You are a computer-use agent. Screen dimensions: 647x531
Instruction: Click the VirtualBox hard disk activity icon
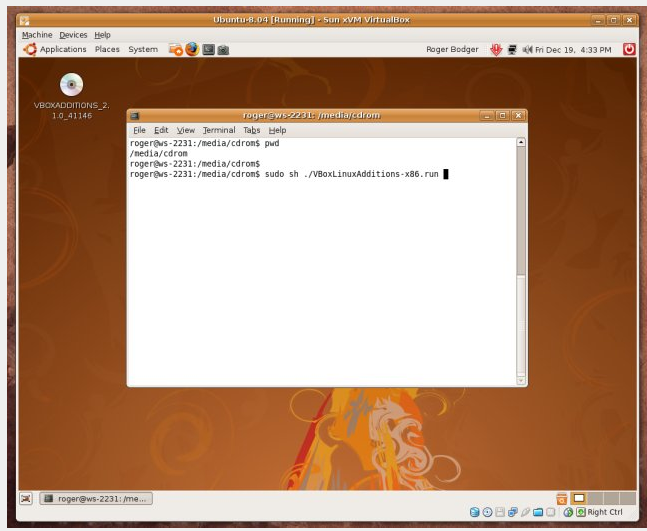click(x=475, y=512)
